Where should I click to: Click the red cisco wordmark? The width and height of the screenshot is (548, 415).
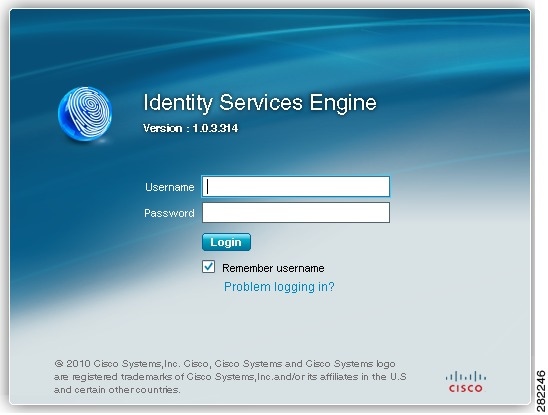point(466,388)
